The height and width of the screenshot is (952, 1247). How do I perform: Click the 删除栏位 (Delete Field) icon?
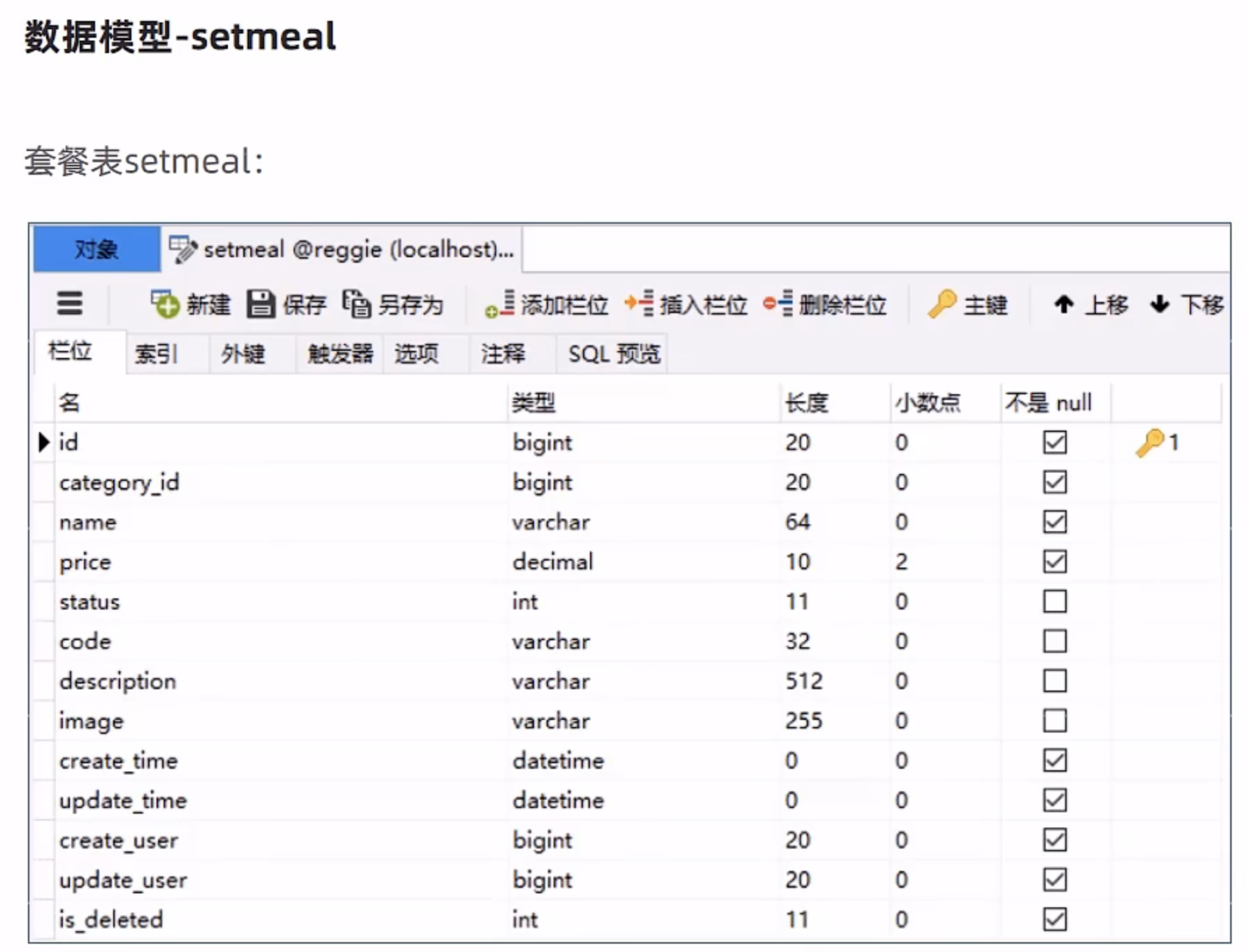click(x=779, y=305)
